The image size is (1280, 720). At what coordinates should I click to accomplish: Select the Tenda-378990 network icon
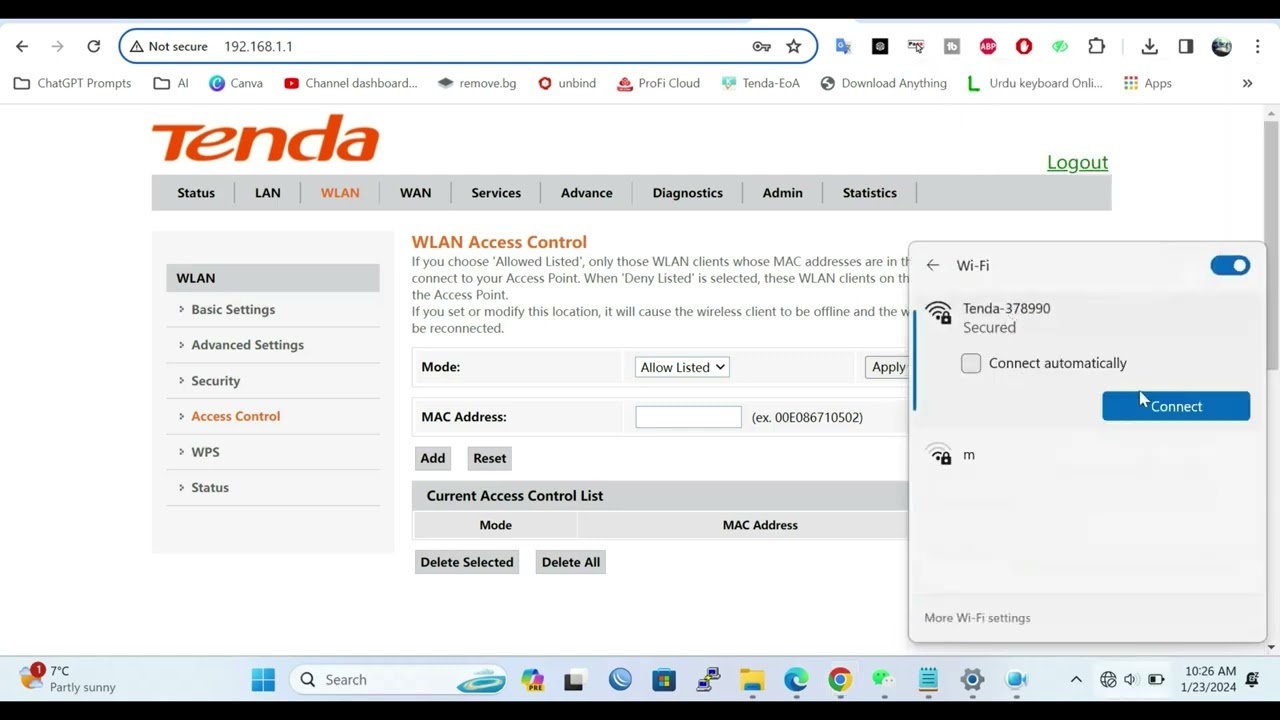click(x=939, y=314)
